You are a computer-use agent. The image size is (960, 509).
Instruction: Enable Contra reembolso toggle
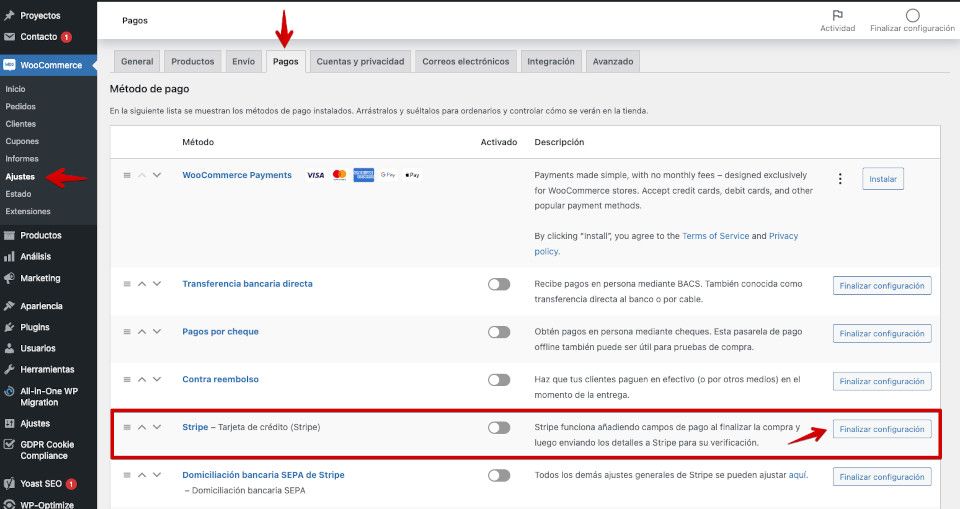tap(499, 380)
